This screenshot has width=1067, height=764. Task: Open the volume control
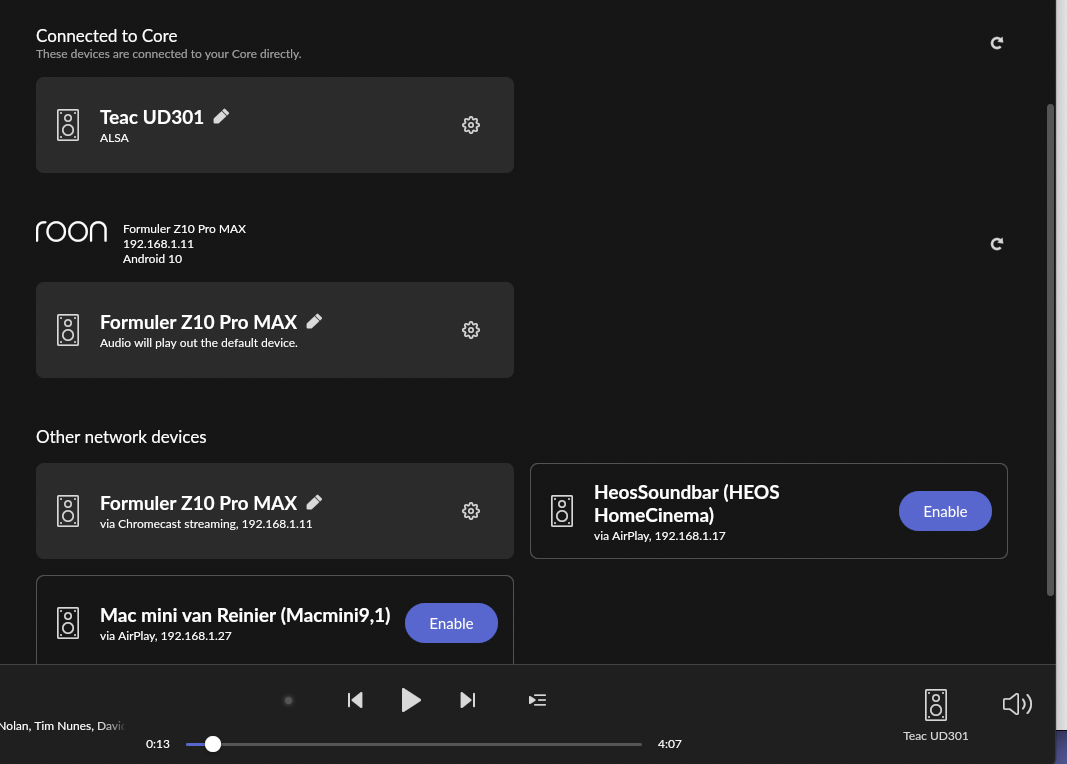point(1017,703)
